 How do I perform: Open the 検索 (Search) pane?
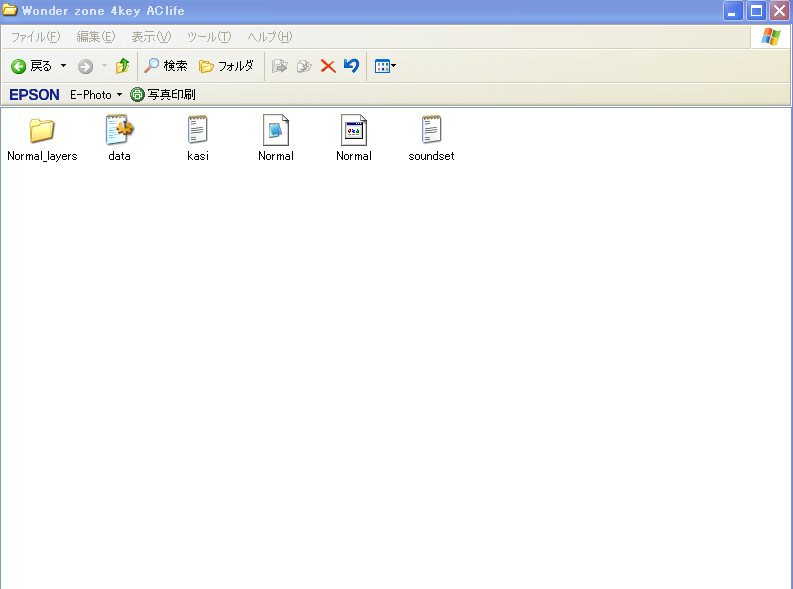[x=165, y=66]
